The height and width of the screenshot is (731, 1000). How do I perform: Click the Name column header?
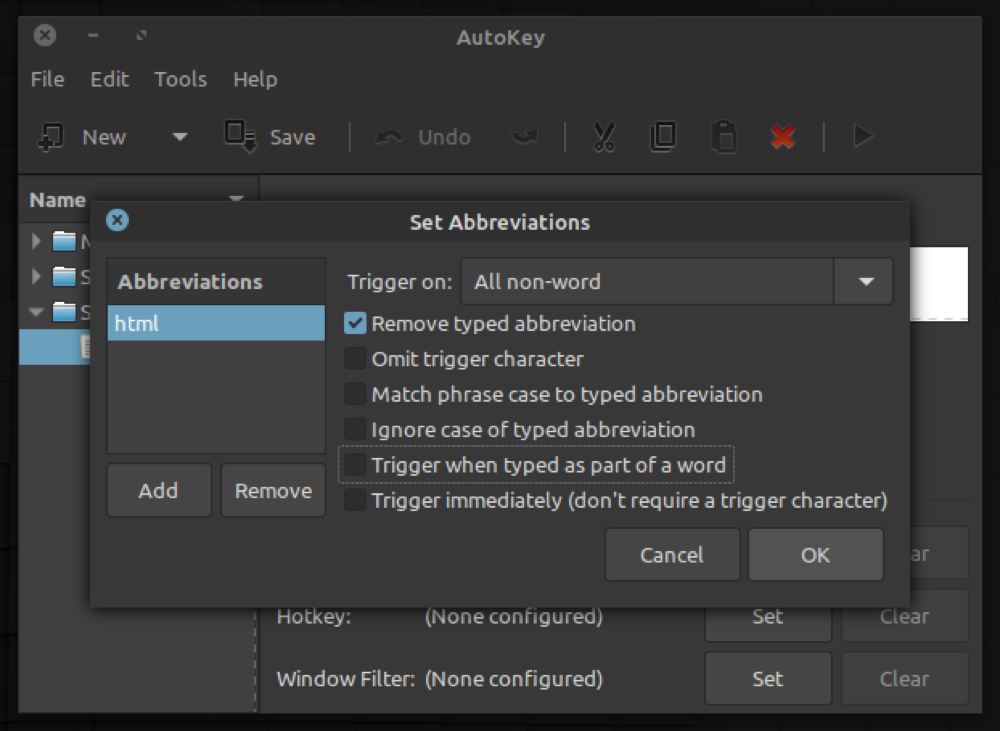click(x=139, y=200)
